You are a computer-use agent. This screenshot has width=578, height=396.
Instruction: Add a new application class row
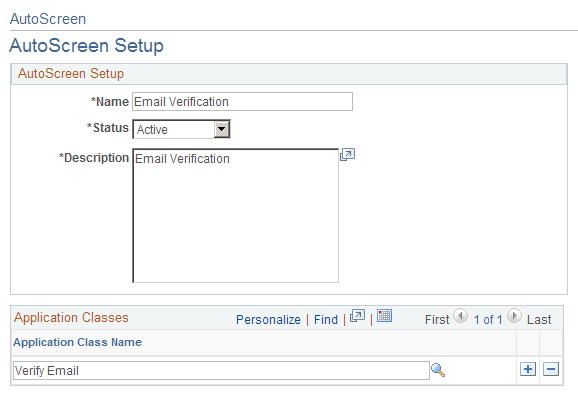point(528,369)
